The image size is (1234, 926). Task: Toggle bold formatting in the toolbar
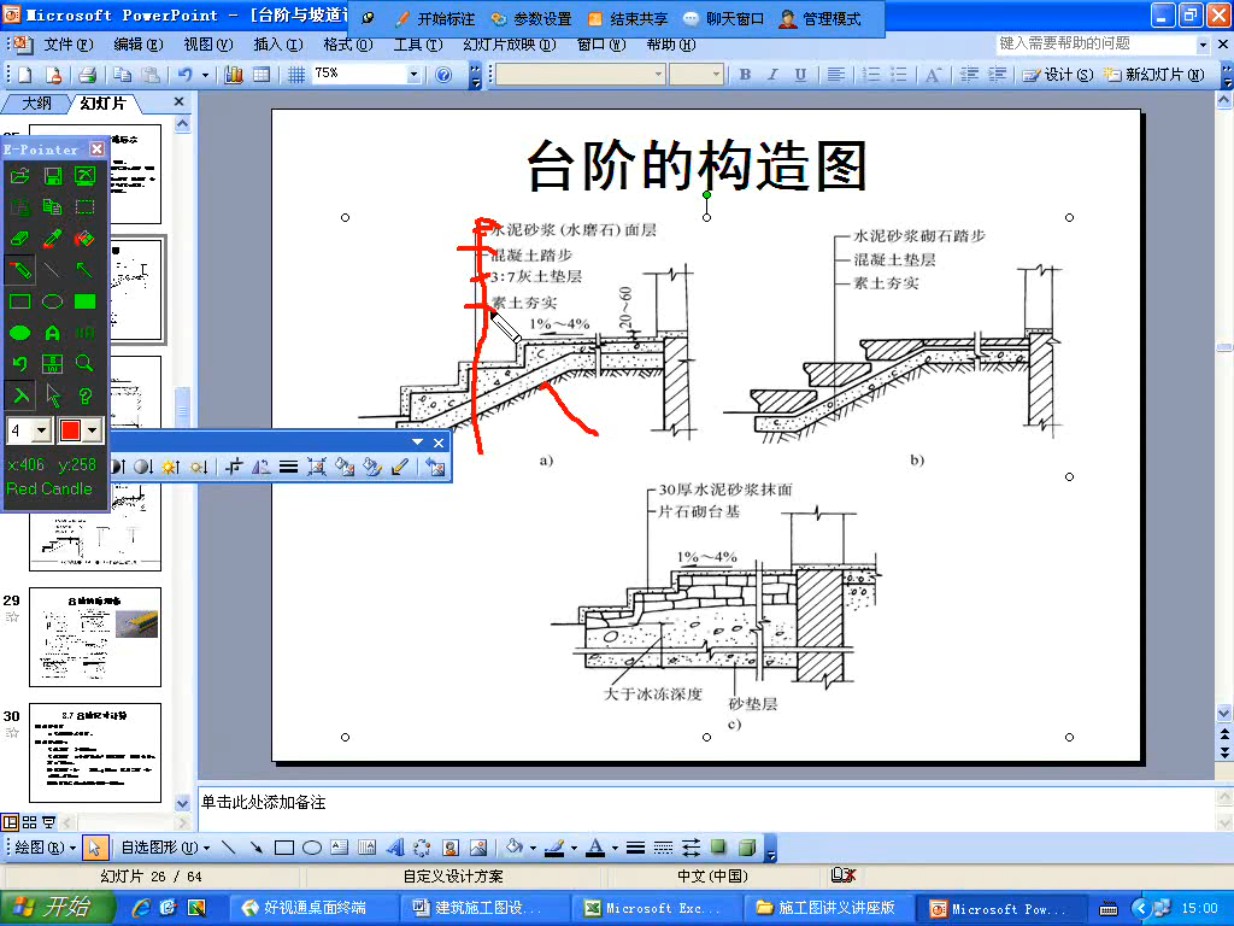(745, 75)
